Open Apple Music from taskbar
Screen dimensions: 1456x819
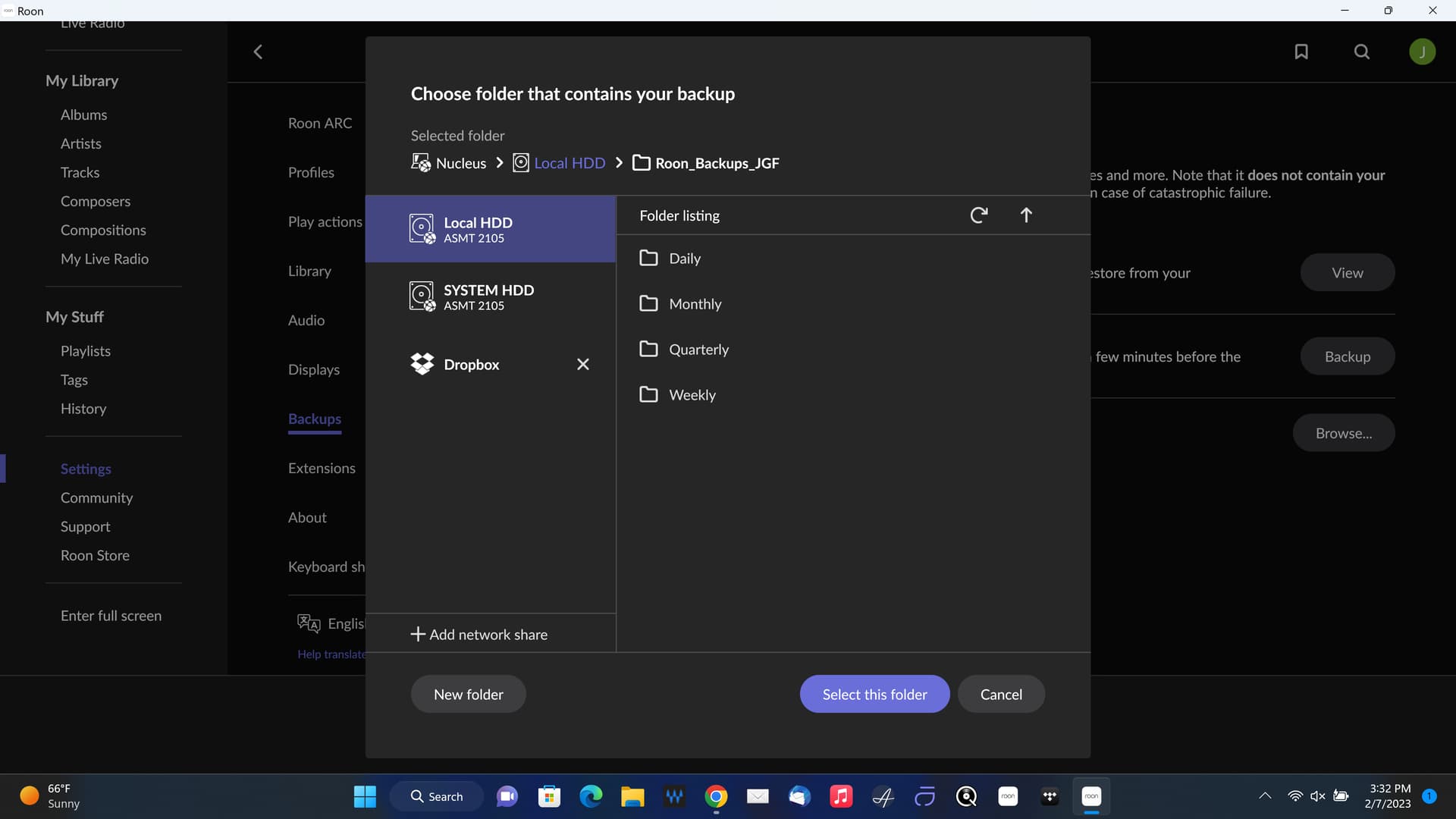point(841,796)
